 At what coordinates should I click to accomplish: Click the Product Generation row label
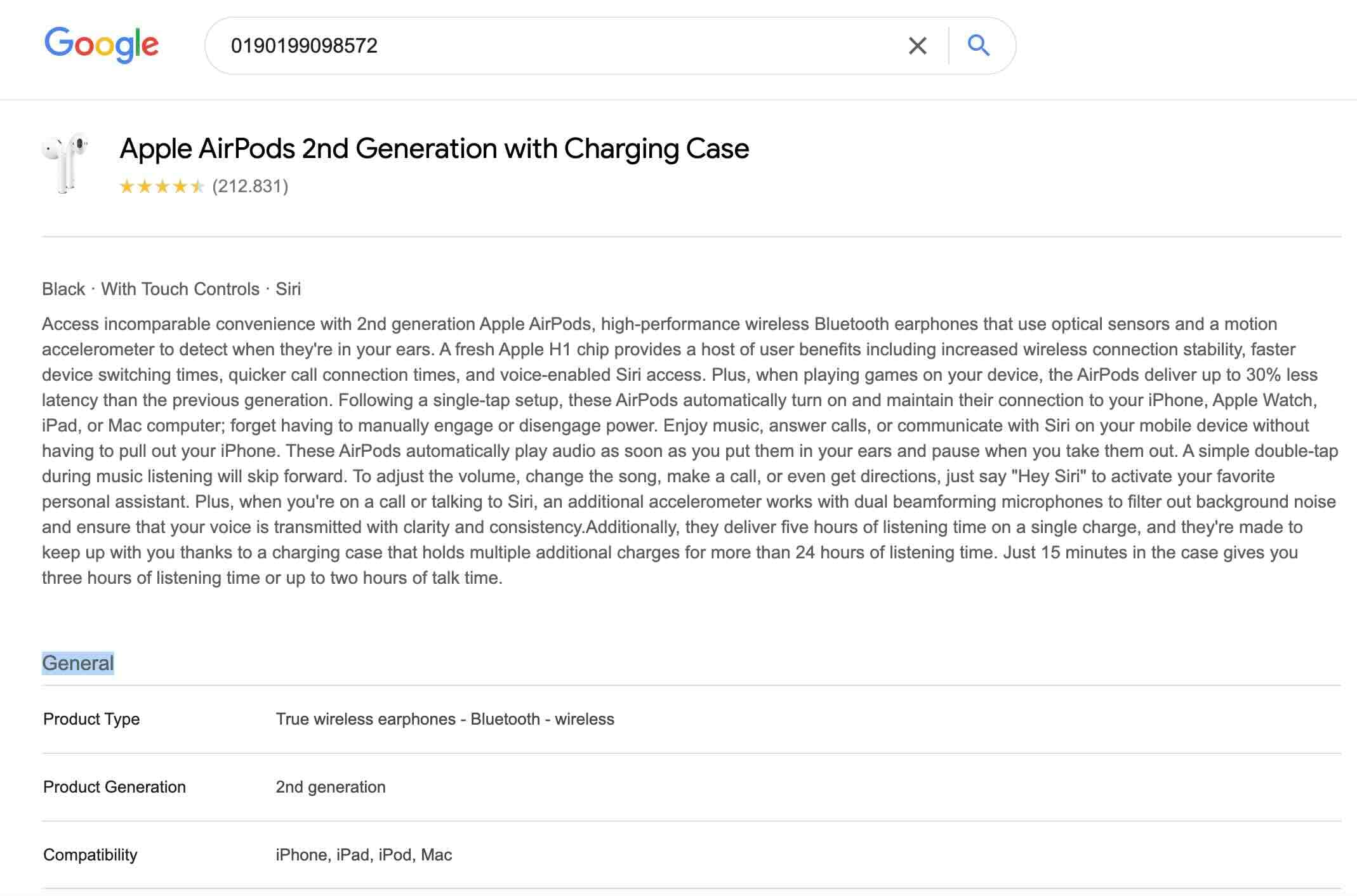tap(114, 787)
